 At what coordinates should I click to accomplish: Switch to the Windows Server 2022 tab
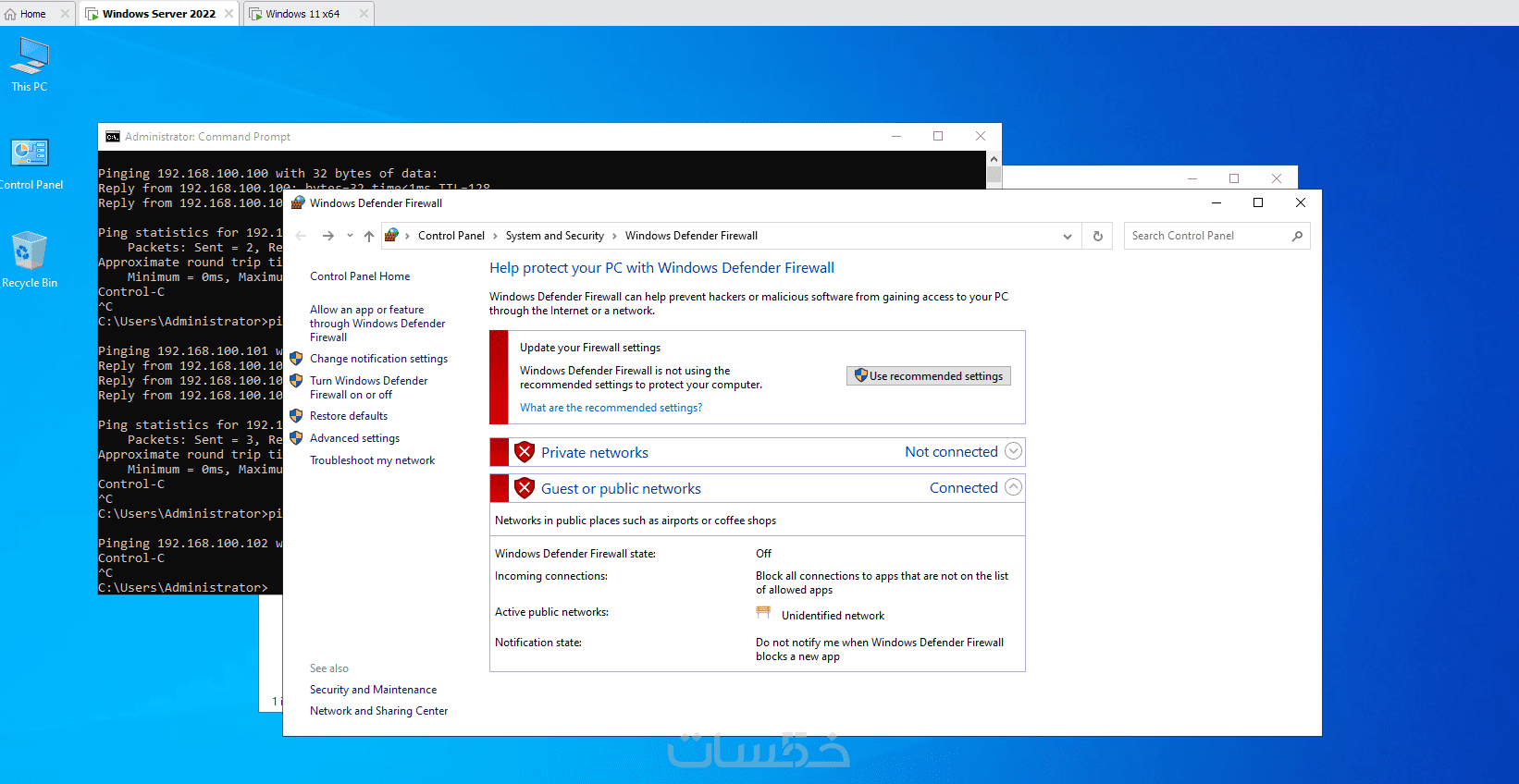coord(159,14)
